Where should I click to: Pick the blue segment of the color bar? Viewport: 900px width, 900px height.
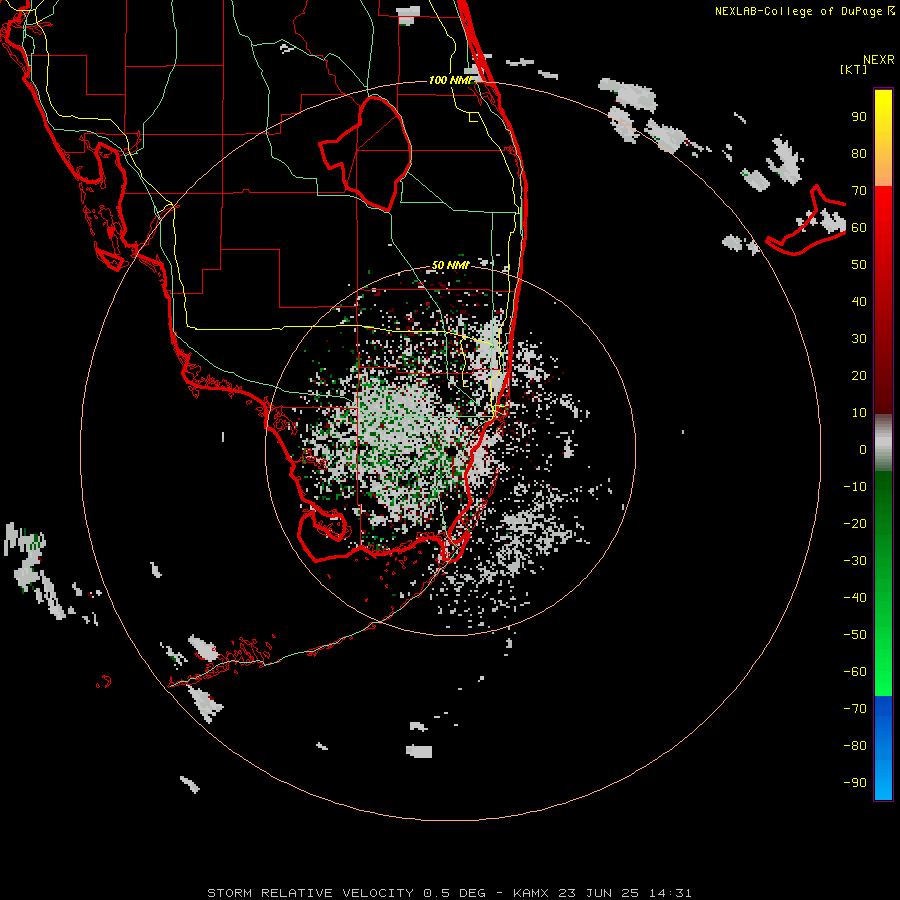(883, 747)
